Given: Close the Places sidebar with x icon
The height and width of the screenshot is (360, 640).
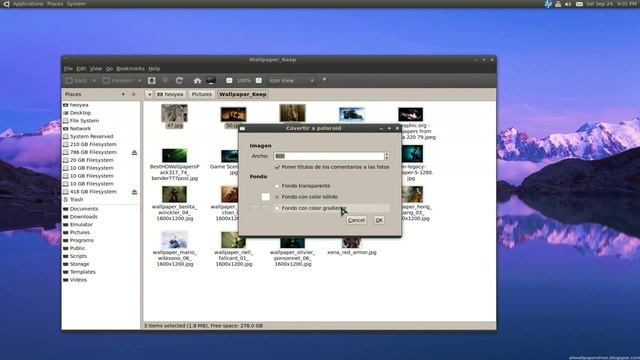Looking at the screenshot, I should click(133, 94).
